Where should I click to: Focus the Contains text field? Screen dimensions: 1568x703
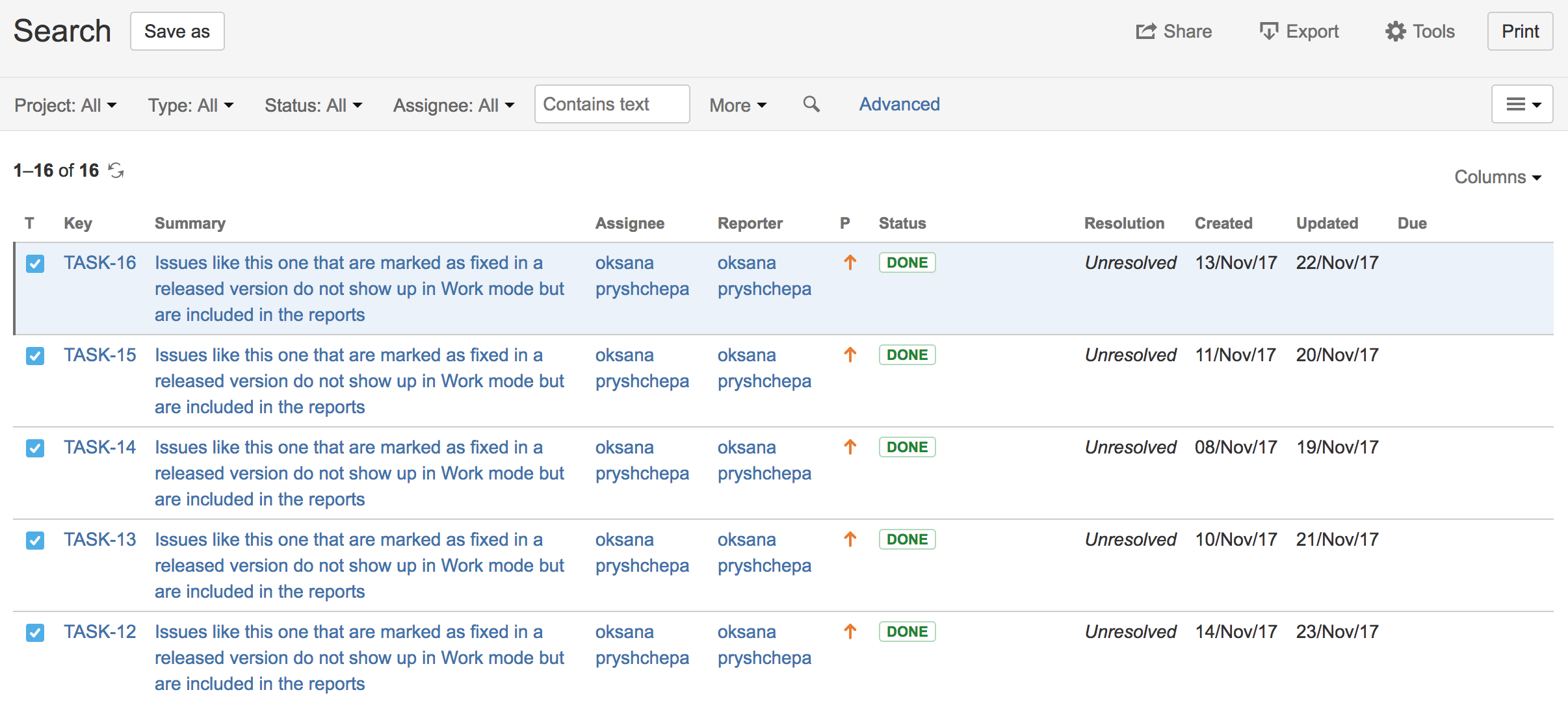pos(611,104)
